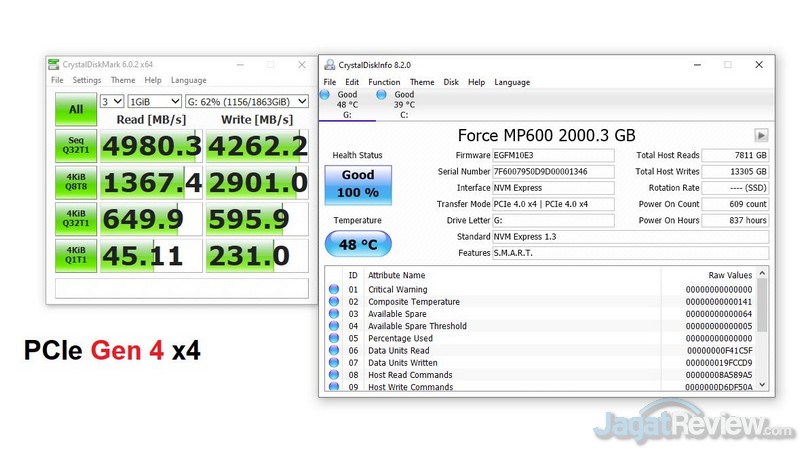This screenshot has width=800, height=450.
Task: Click the Drive Letter field G:
Action: click(x=553, y=220)
